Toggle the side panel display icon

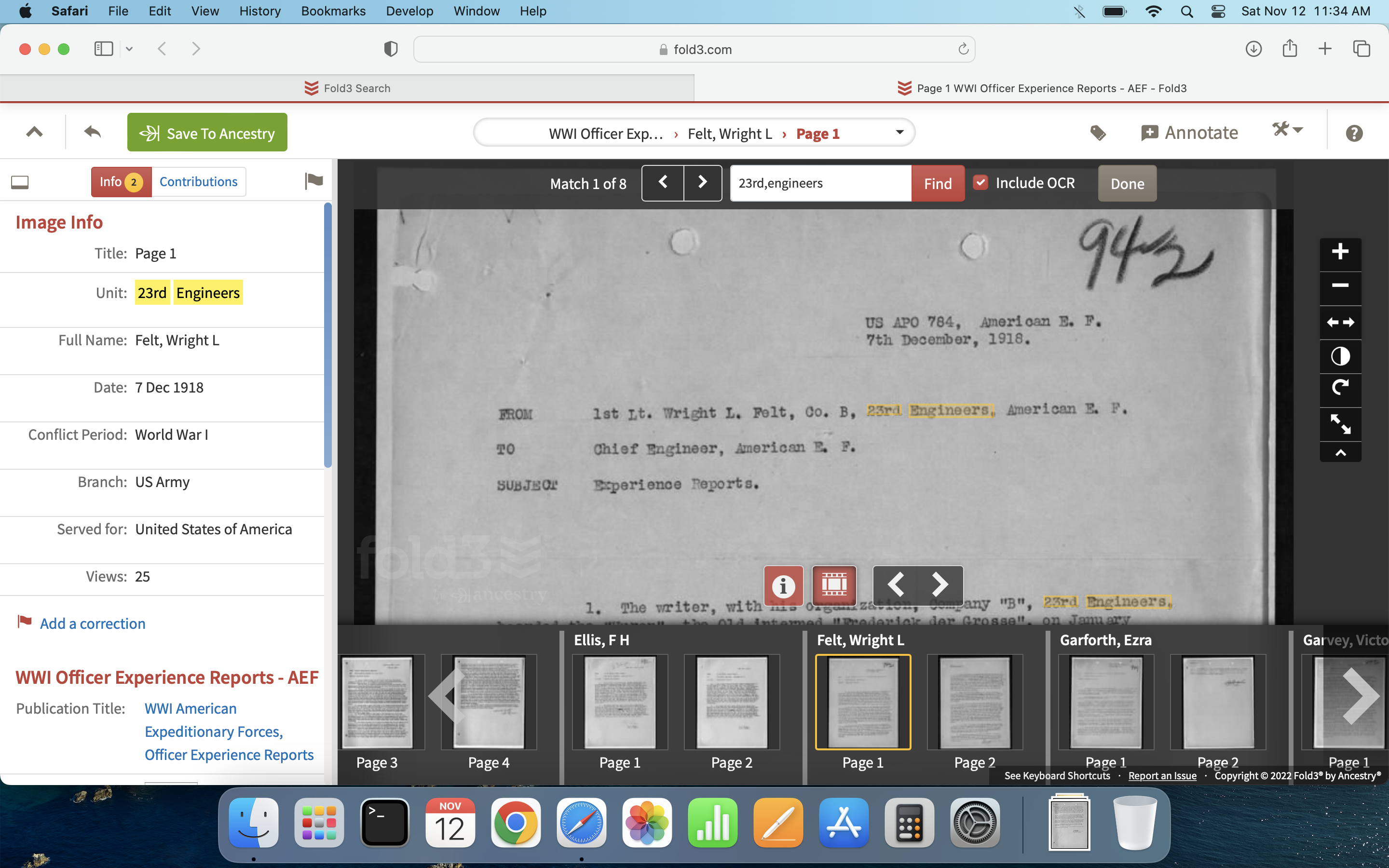tap(20, 183)
